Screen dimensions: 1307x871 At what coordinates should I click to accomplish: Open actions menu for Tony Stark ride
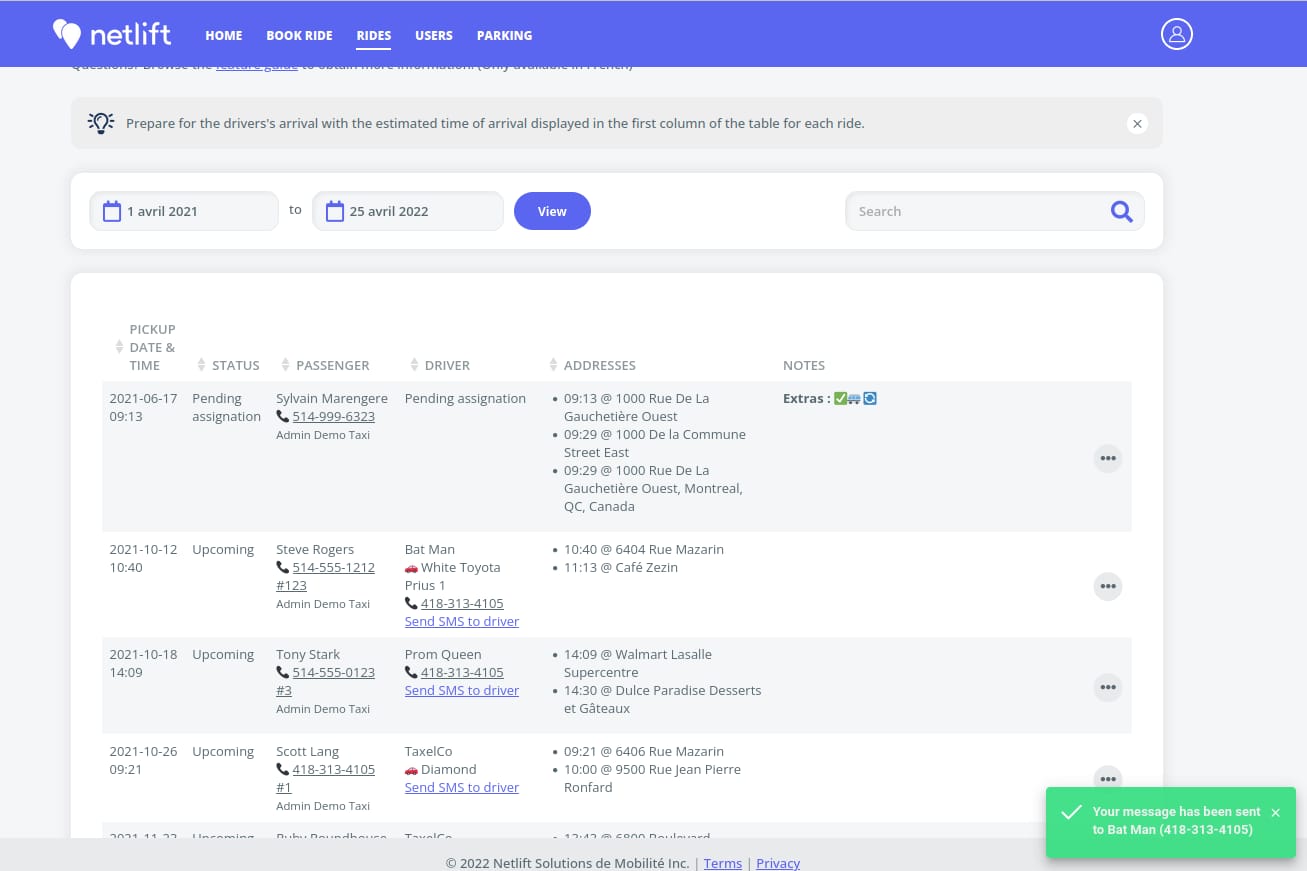click(x=1107, y=687)
